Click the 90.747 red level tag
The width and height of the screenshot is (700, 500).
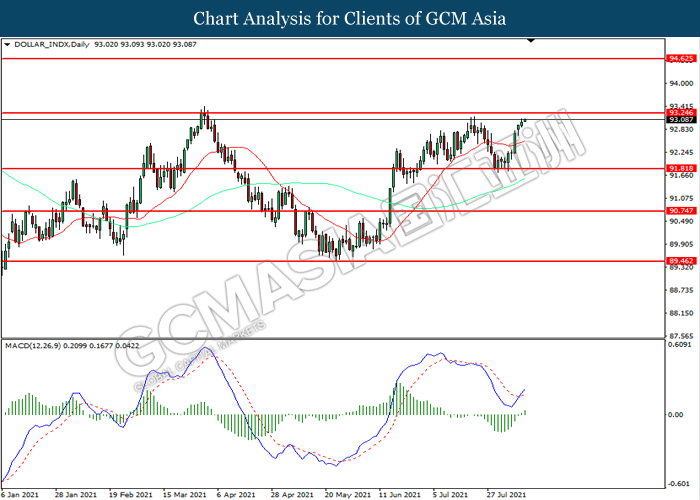(x=680, y=211)
